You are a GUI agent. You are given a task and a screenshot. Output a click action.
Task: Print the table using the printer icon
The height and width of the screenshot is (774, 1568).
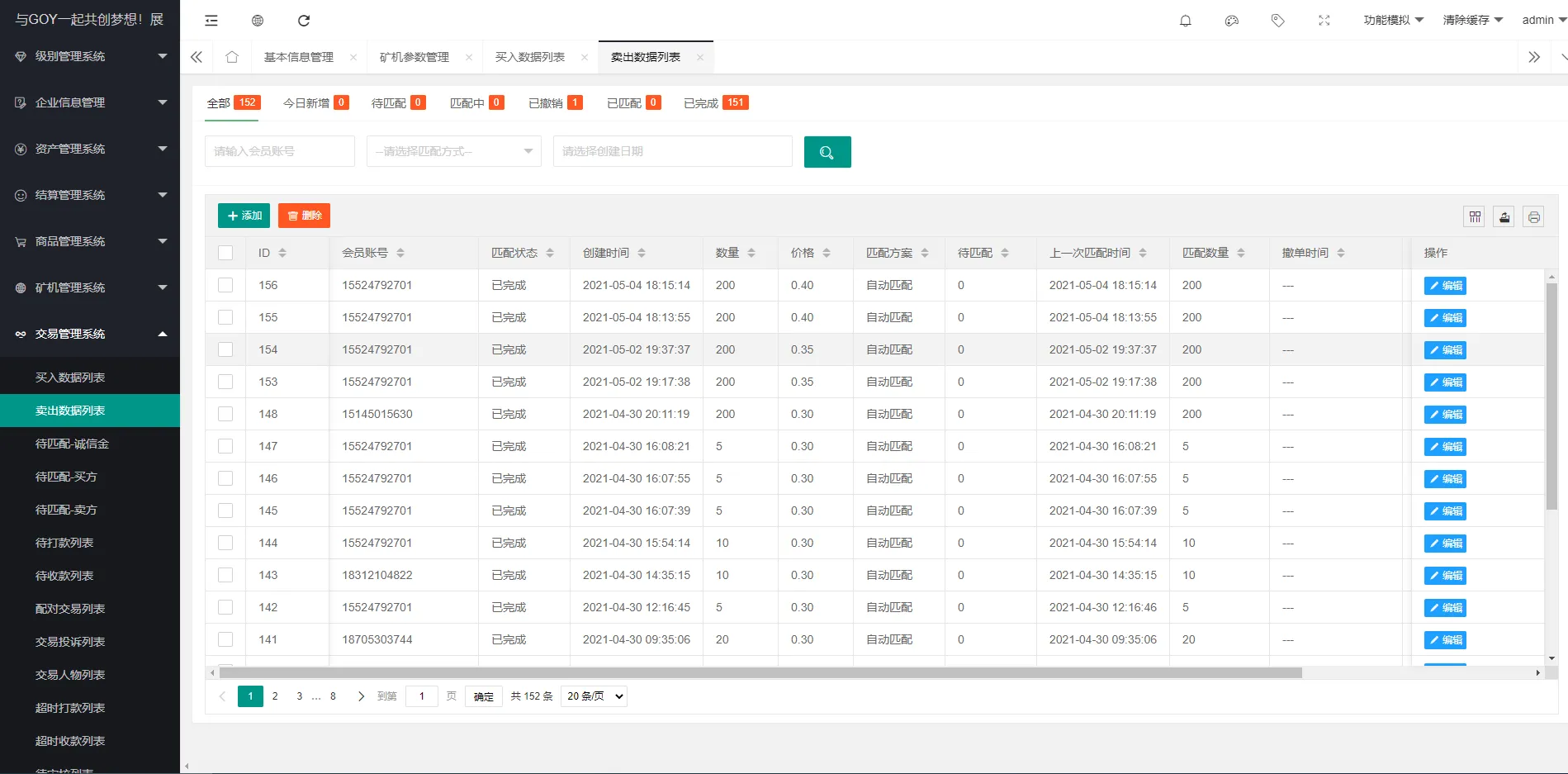point(1533,216)
